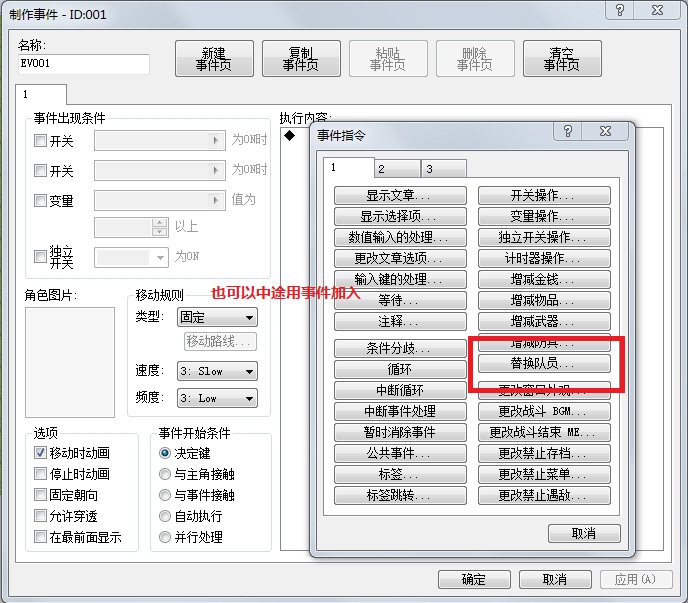Open the 类型 movement type dropdown
This screenshot has width=688, height=603.
pyautogui.click(x=217, y=317)
